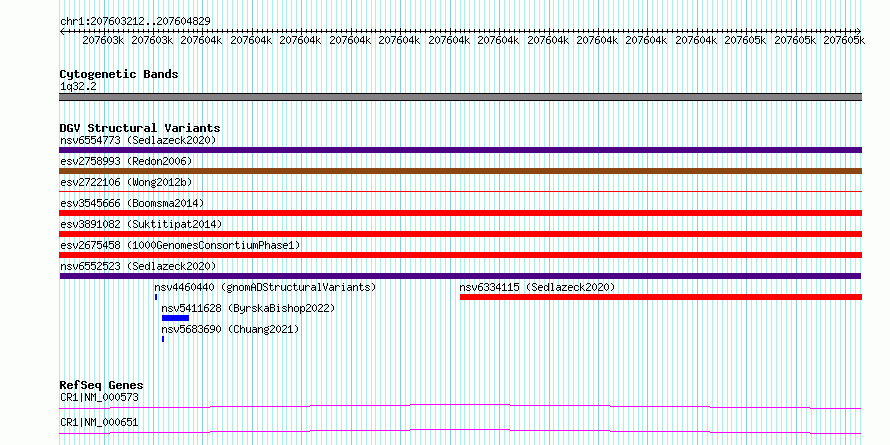This screenshot has width=890, height=445.
Task: Click the genomic ruler scale arrow line
Action: click(460, 31)
